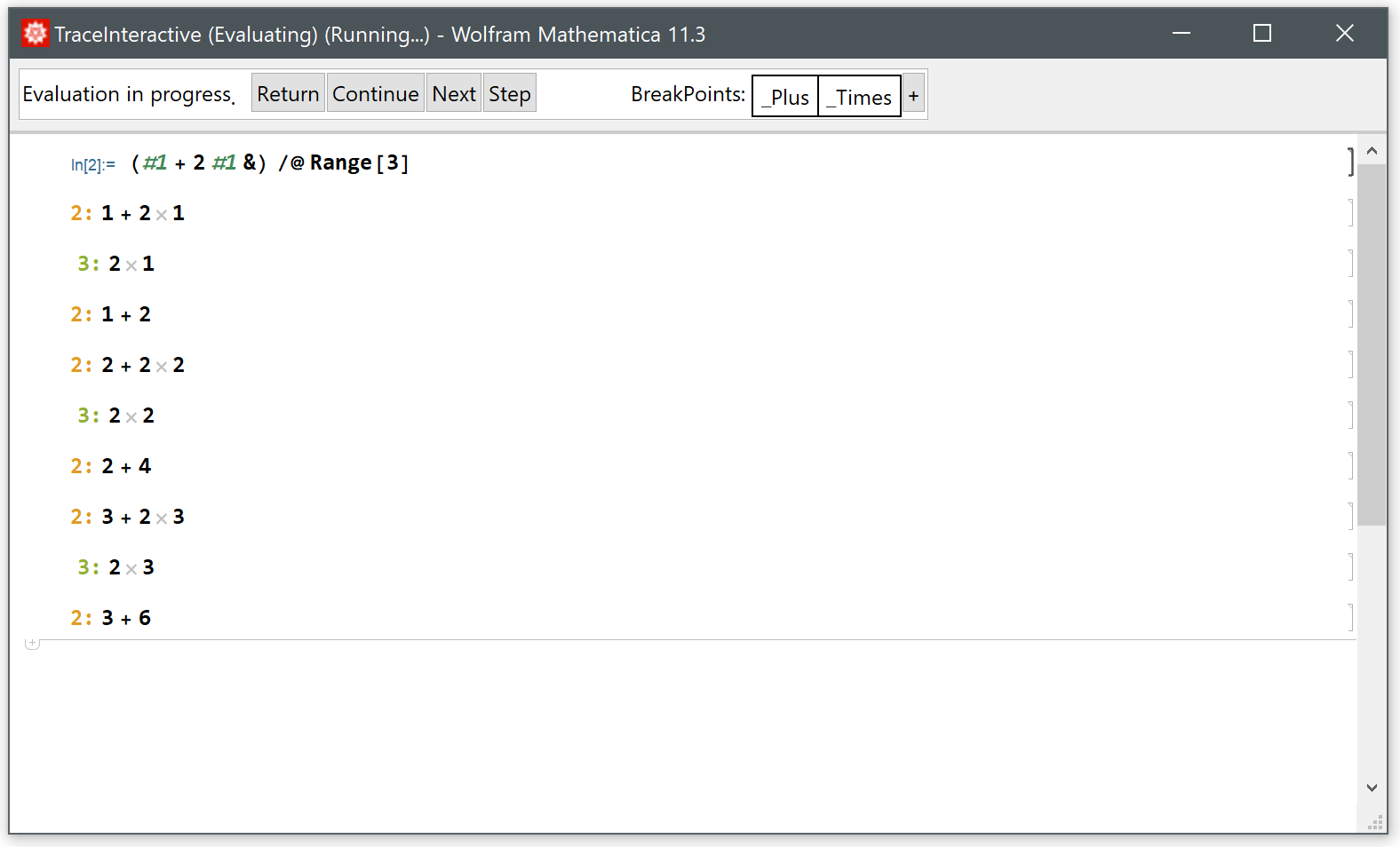Select the _Plus breakpoint
This screenshot has height=847, width=1400.
coord(785,96)
